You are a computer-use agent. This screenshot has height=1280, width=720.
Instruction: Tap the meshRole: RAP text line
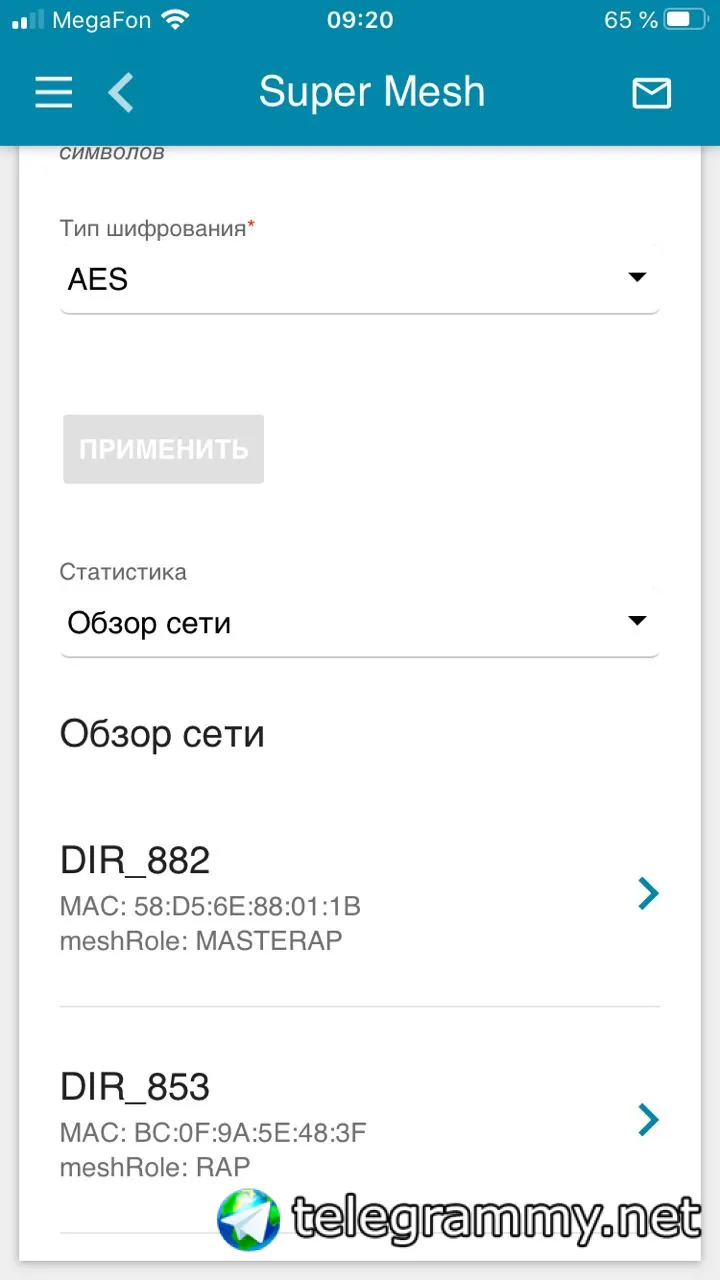pos(155,1167)
